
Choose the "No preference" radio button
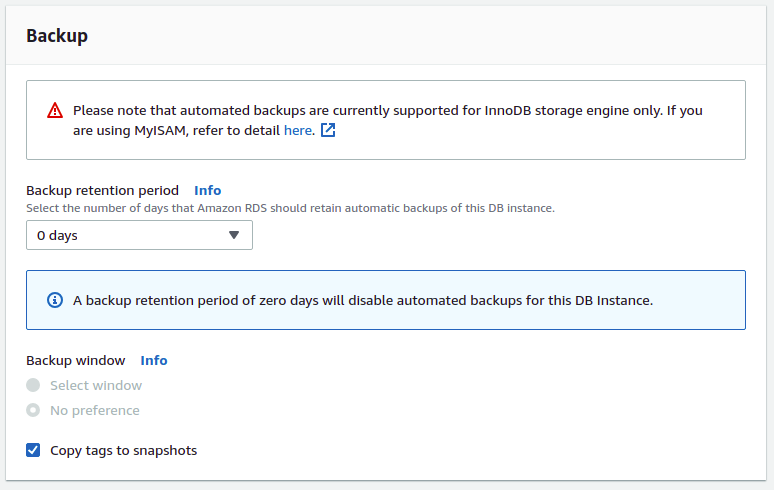pos(34,410)
